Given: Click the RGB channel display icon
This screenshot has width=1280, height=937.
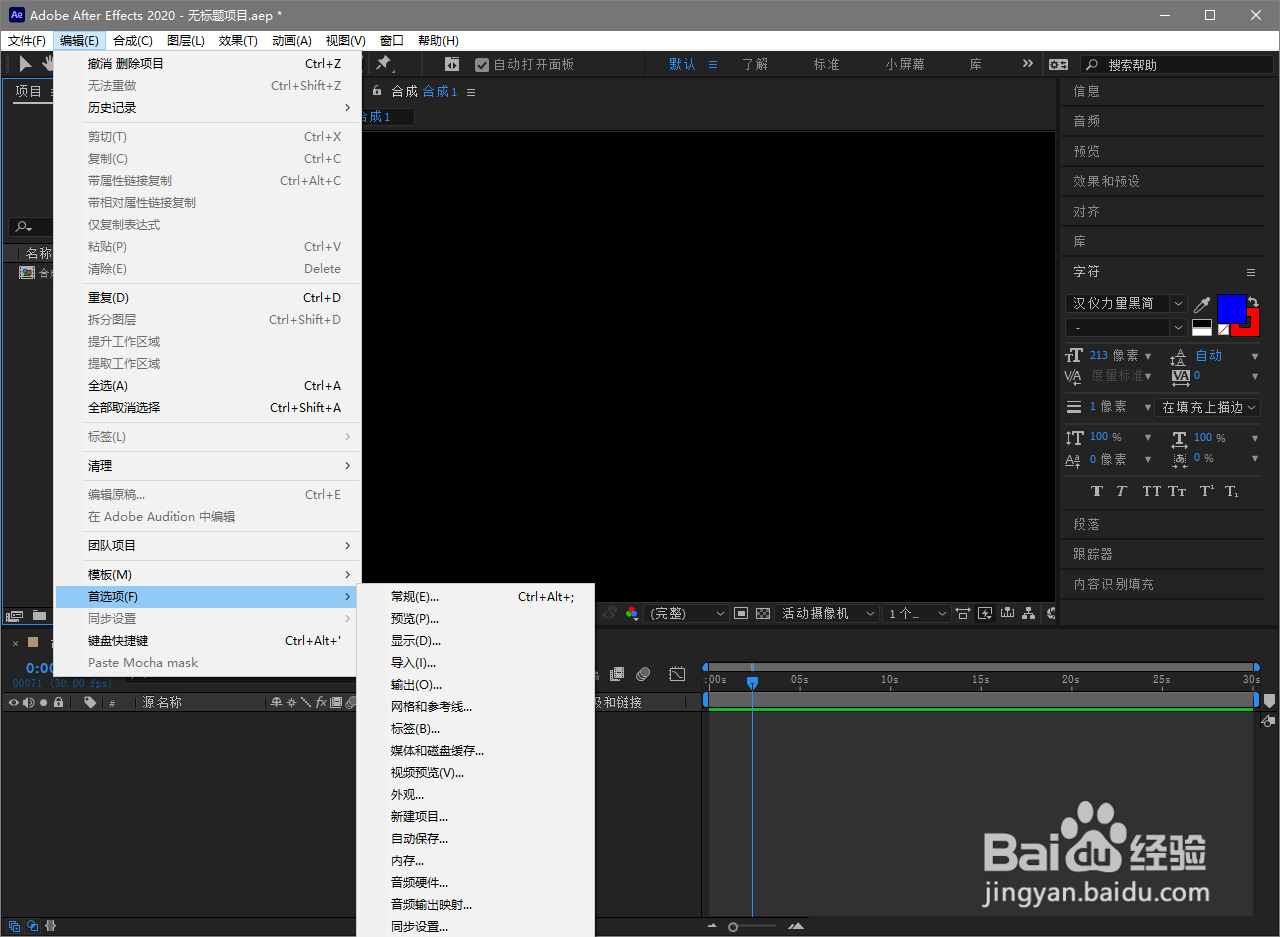Looking at the screenshot, I should 632,613.
